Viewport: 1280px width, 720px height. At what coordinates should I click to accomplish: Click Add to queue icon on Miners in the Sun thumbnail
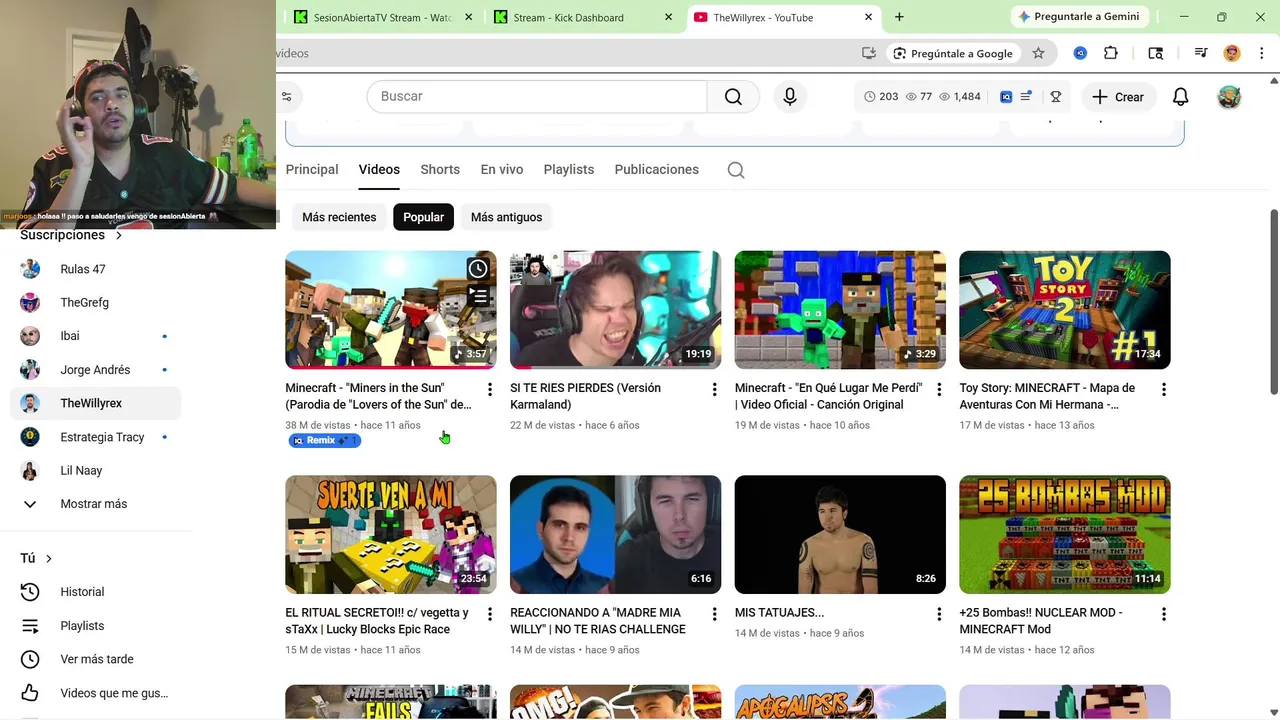click(478, 296)
